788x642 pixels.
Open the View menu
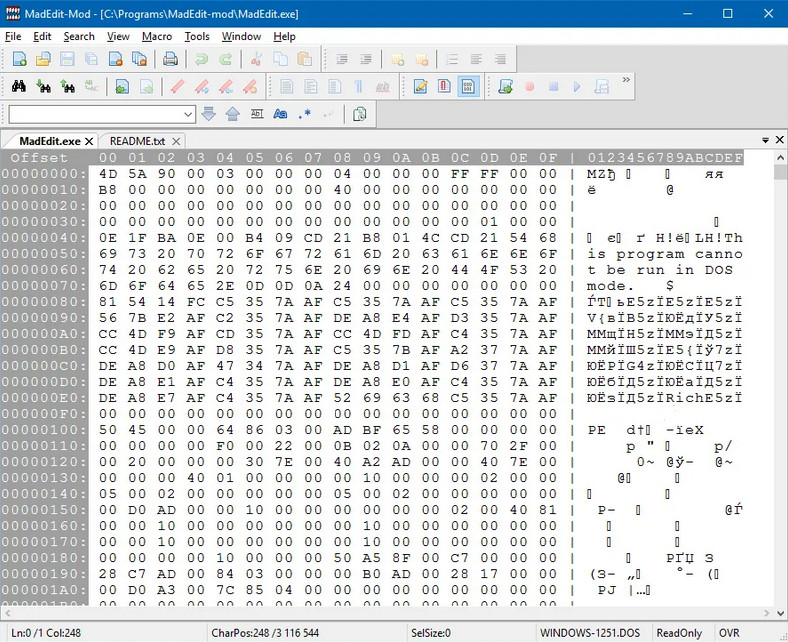pos(118,36)
